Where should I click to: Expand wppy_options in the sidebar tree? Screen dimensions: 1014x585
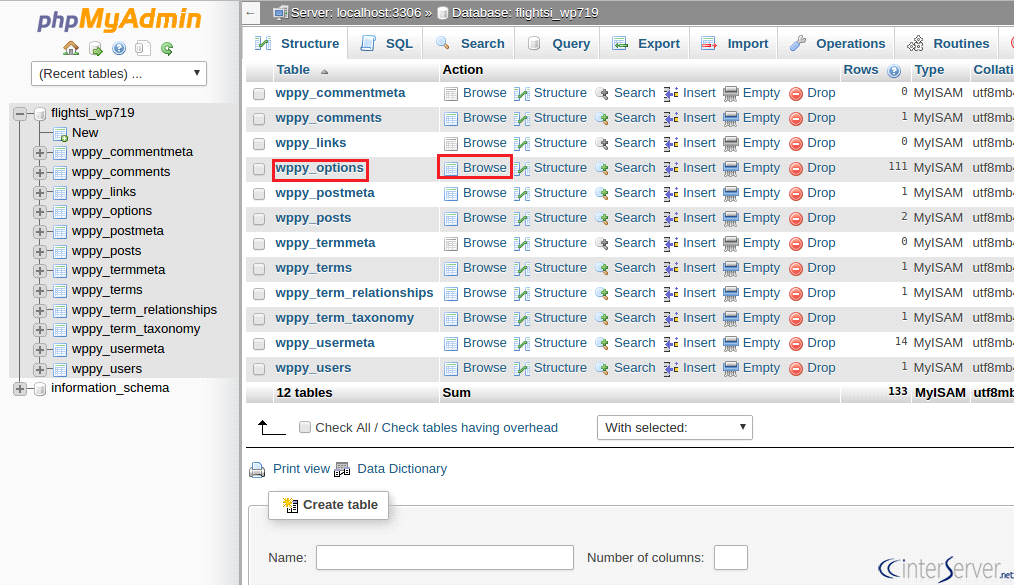pyautogui.click(x=40, y=211)
